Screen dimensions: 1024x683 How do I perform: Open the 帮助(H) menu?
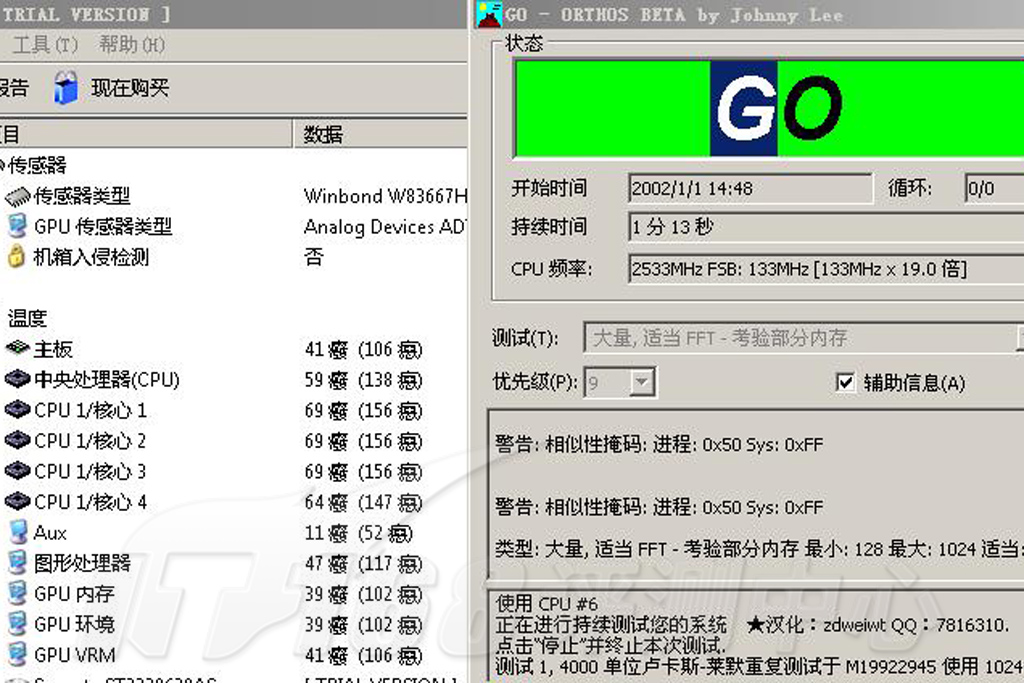click(x=131, y=45)
